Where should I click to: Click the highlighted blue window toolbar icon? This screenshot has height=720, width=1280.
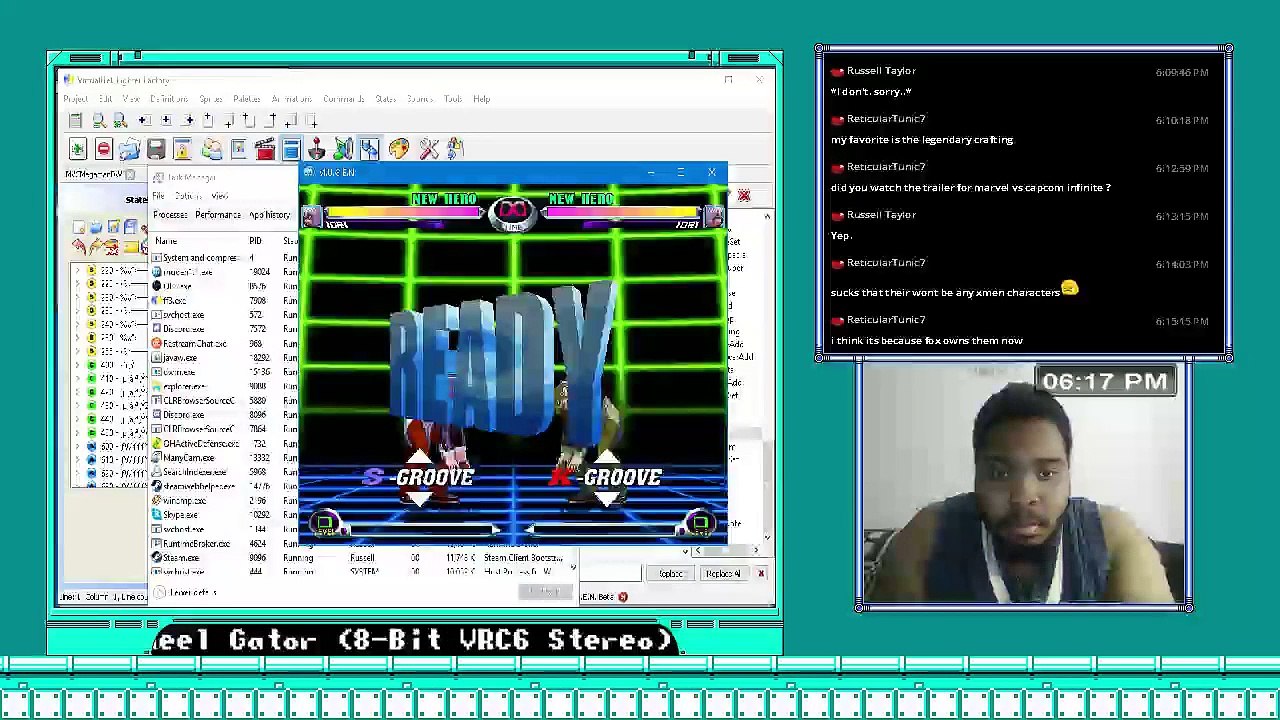[x=291, y=149]
